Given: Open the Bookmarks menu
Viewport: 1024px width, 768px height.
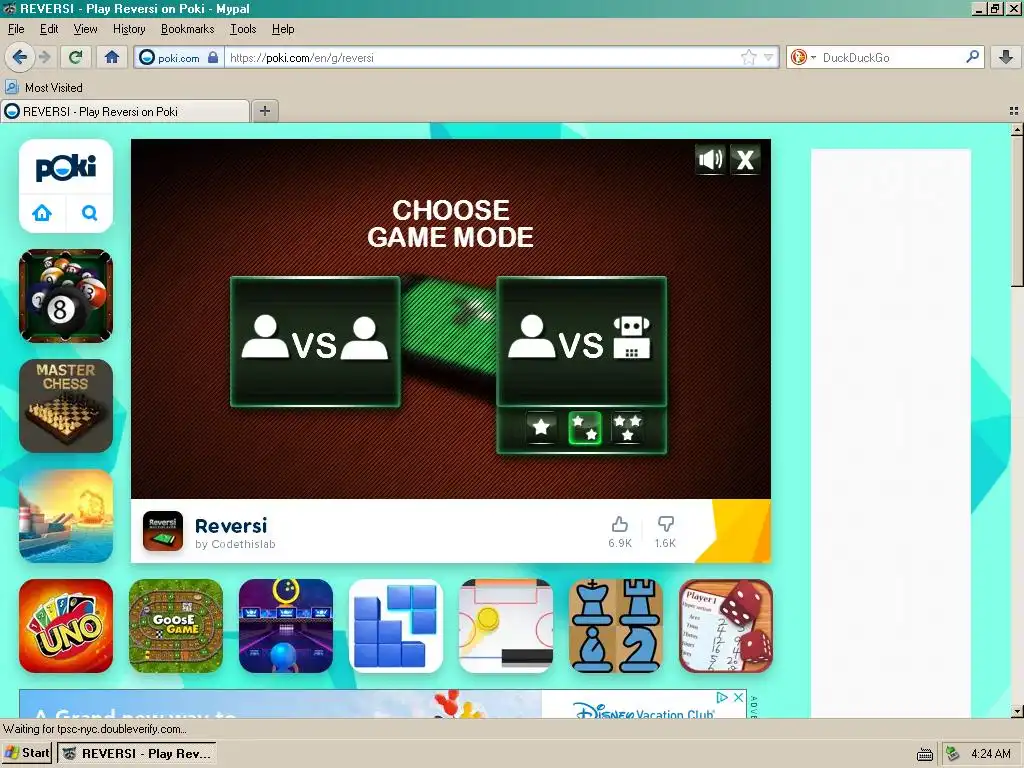Looking at the screenshot, I should (x=187, y=29).
